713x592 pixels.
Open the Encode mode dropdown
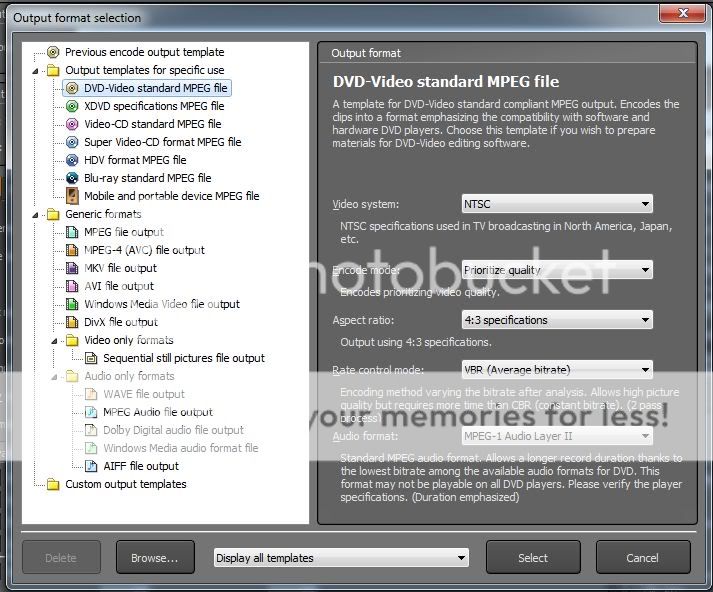click(x=557, y=270)
